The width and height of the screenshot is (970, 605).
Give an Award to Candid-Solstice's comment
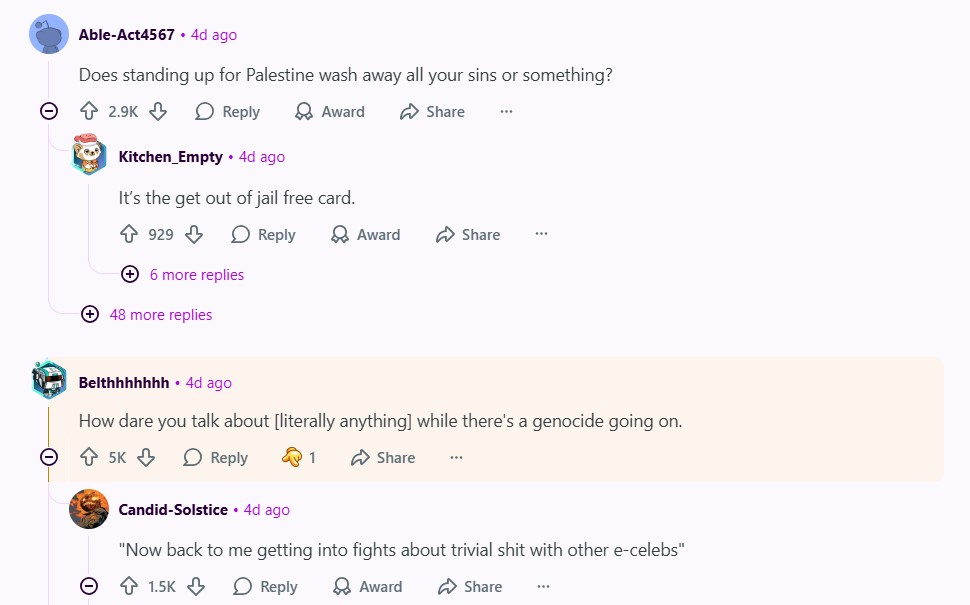pyautogui.click(x=367, y=587)
